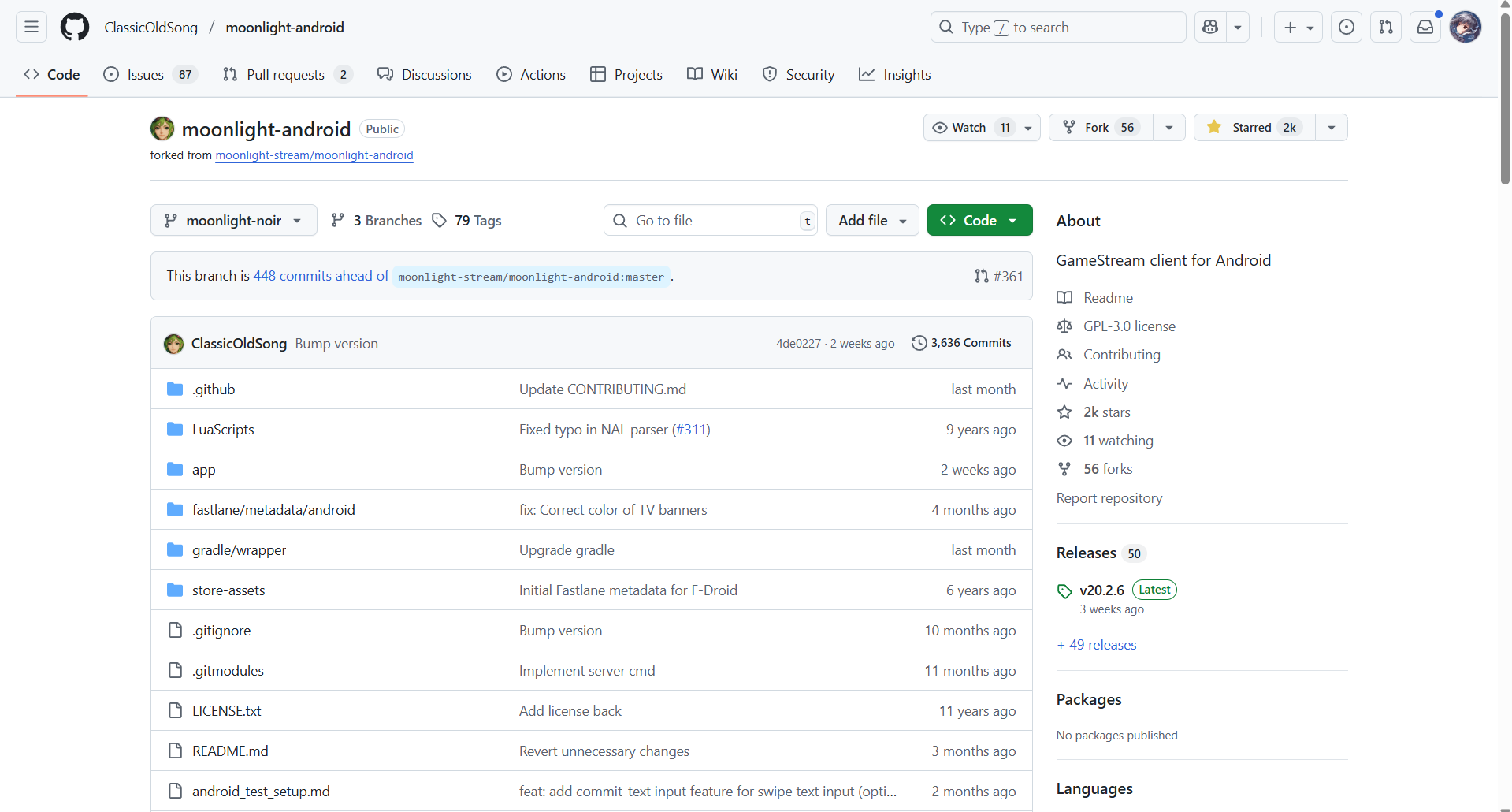
Task: Open the GitHub homepage logo
Action: click(75, 28)
